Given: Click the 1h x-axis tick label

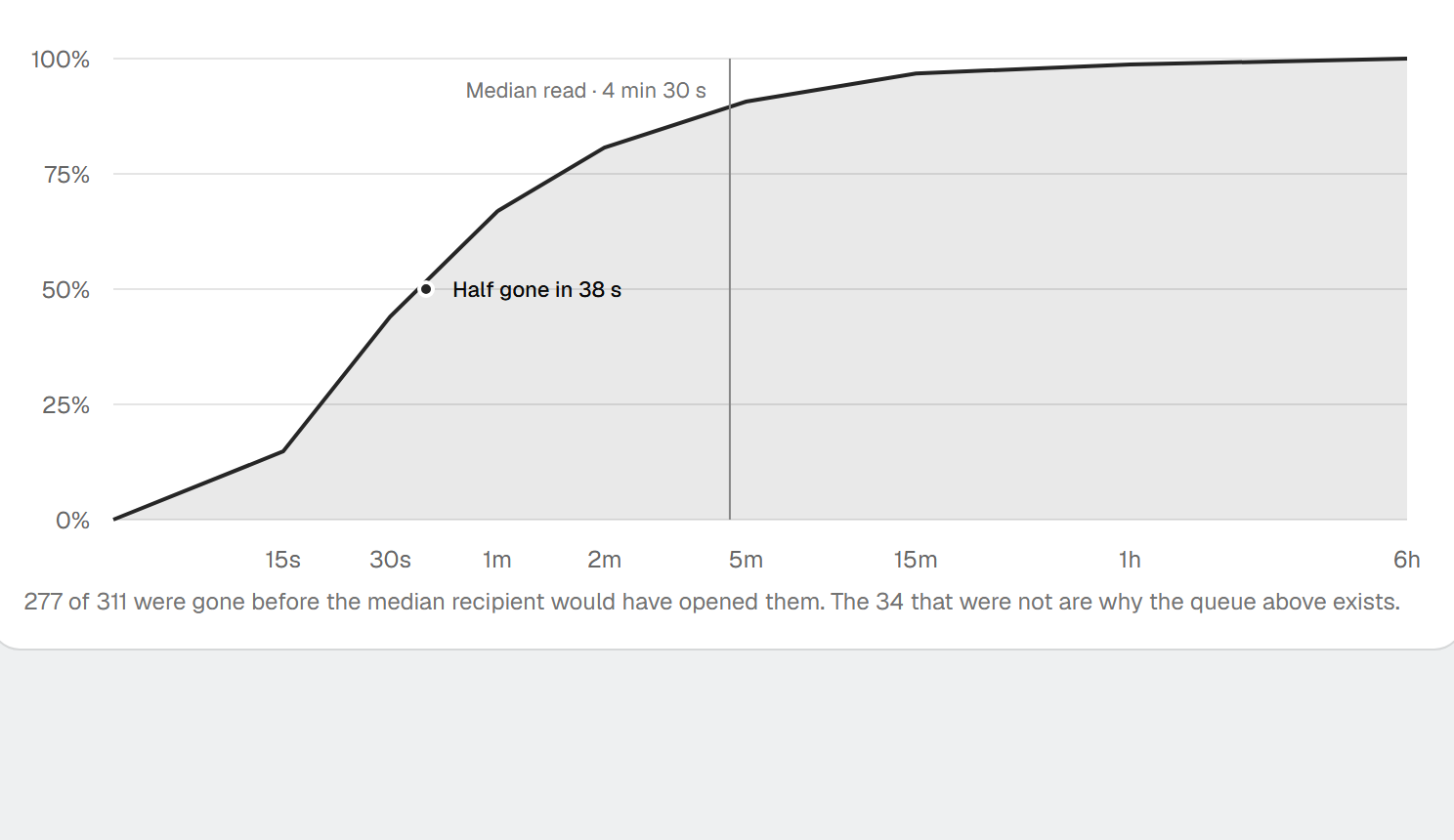Looking at the screenshot, I should point(1130,560).
